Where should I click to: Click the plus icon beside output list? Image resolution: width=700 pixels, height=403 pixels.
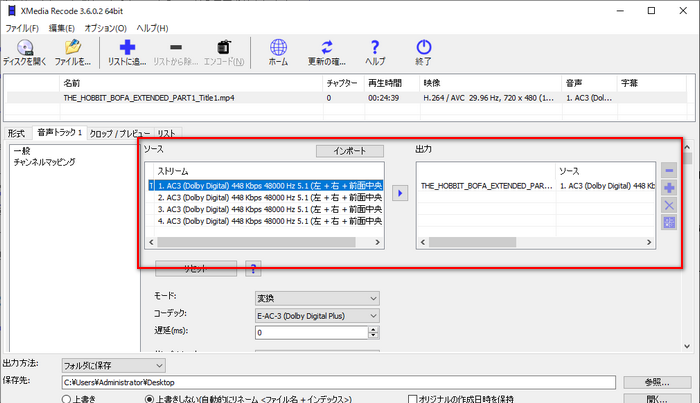669,188
